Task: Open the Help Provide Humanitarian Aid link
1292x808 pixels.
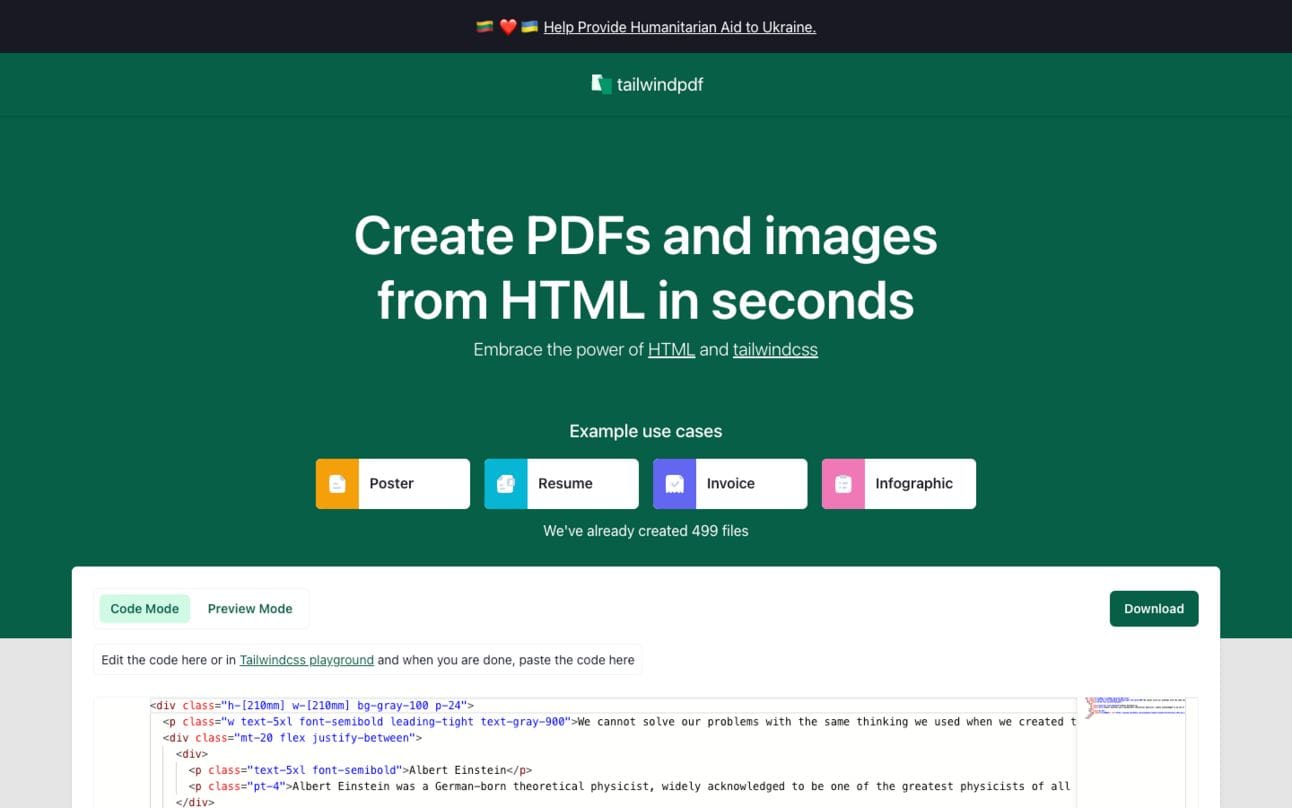Action: 680,27
